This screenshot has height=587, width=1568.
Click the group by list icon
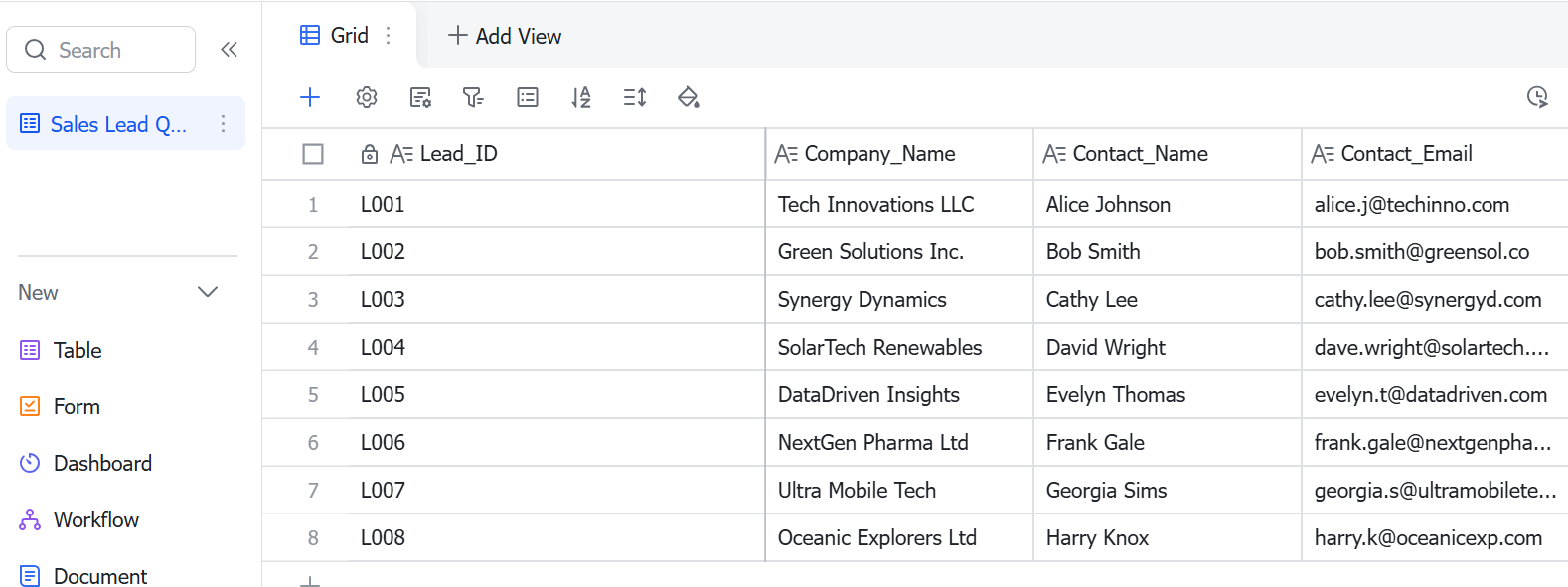click(x=528, y=97)
